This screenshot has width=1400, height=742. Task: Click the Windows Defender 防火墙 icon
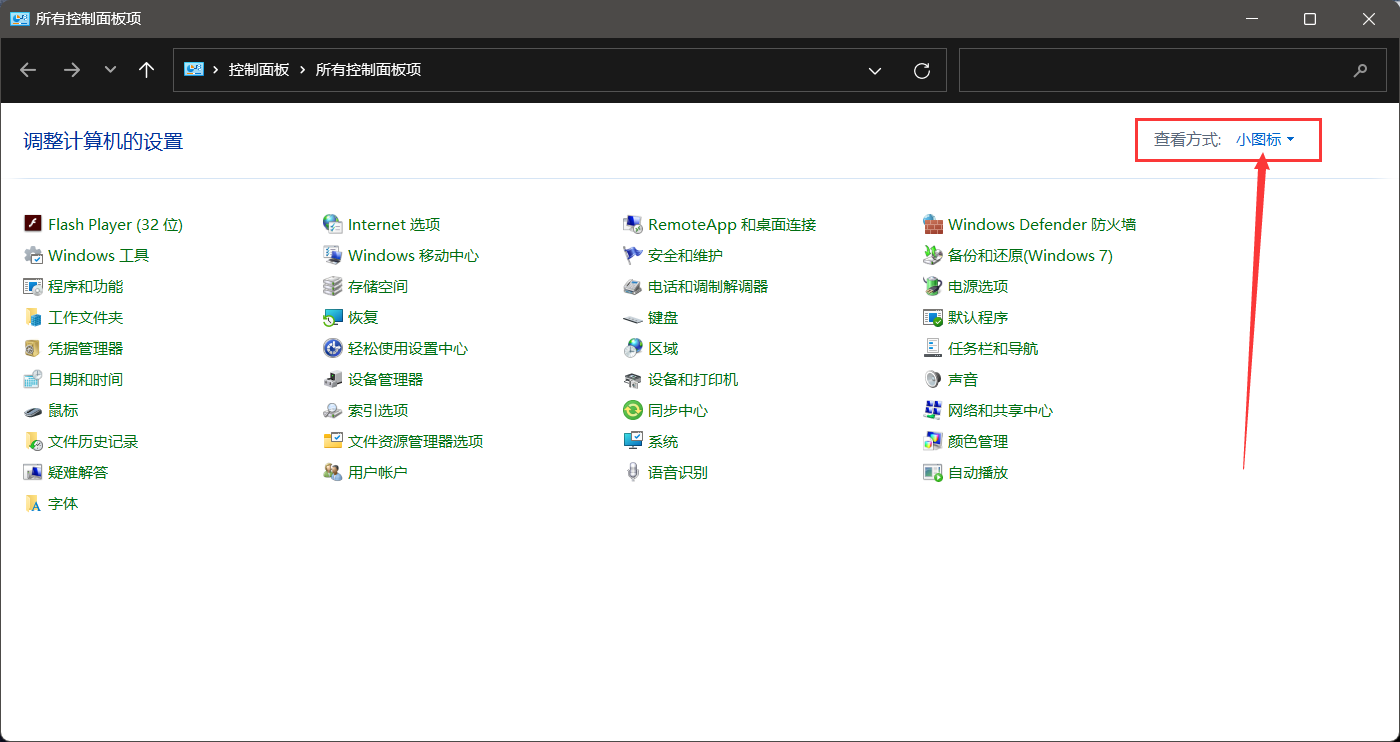pos(933,224)
